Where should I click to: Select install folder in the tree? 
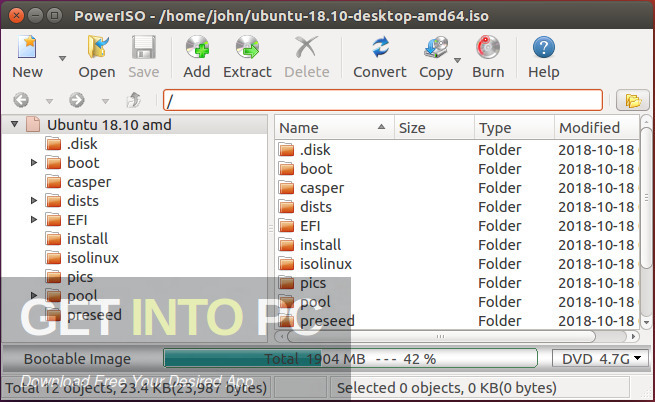coord(87,239)
